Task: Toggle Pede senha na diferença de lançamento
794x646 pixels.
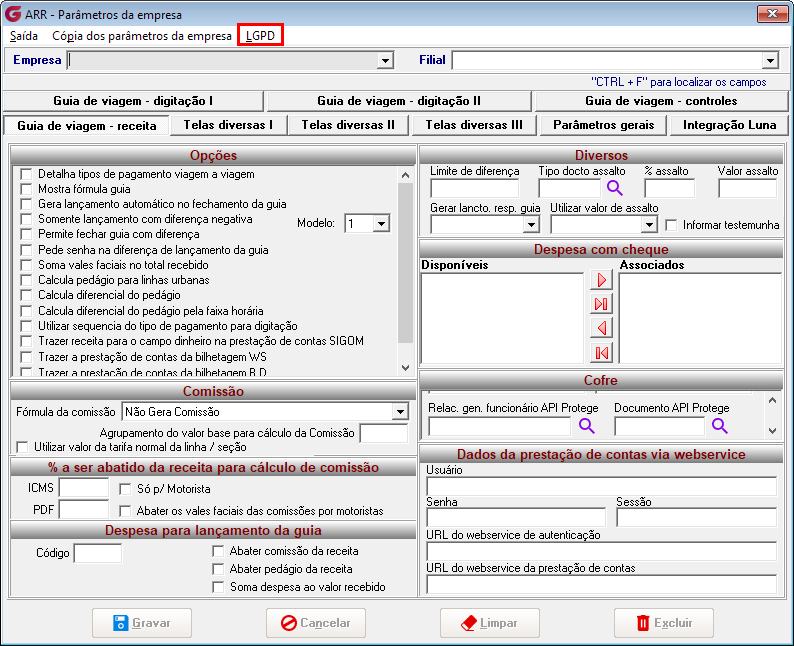Action: 26,250
